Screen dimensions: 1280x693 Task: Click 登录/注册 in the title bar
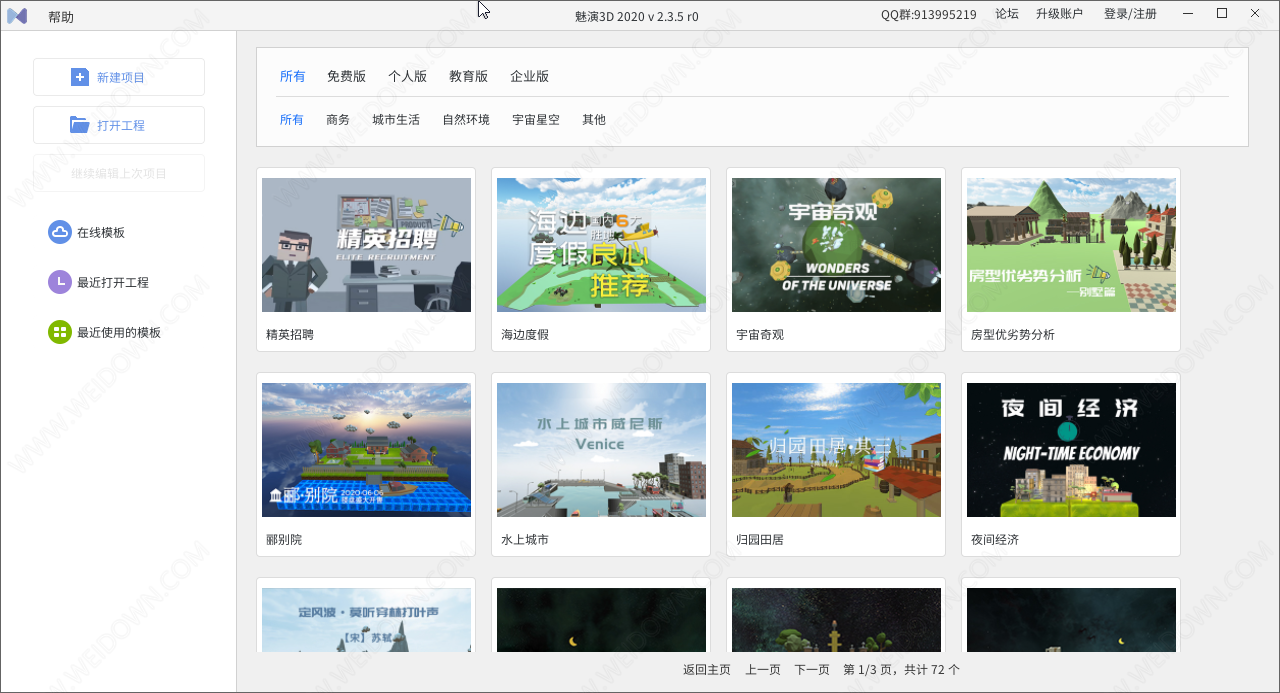coord(1130,14)
